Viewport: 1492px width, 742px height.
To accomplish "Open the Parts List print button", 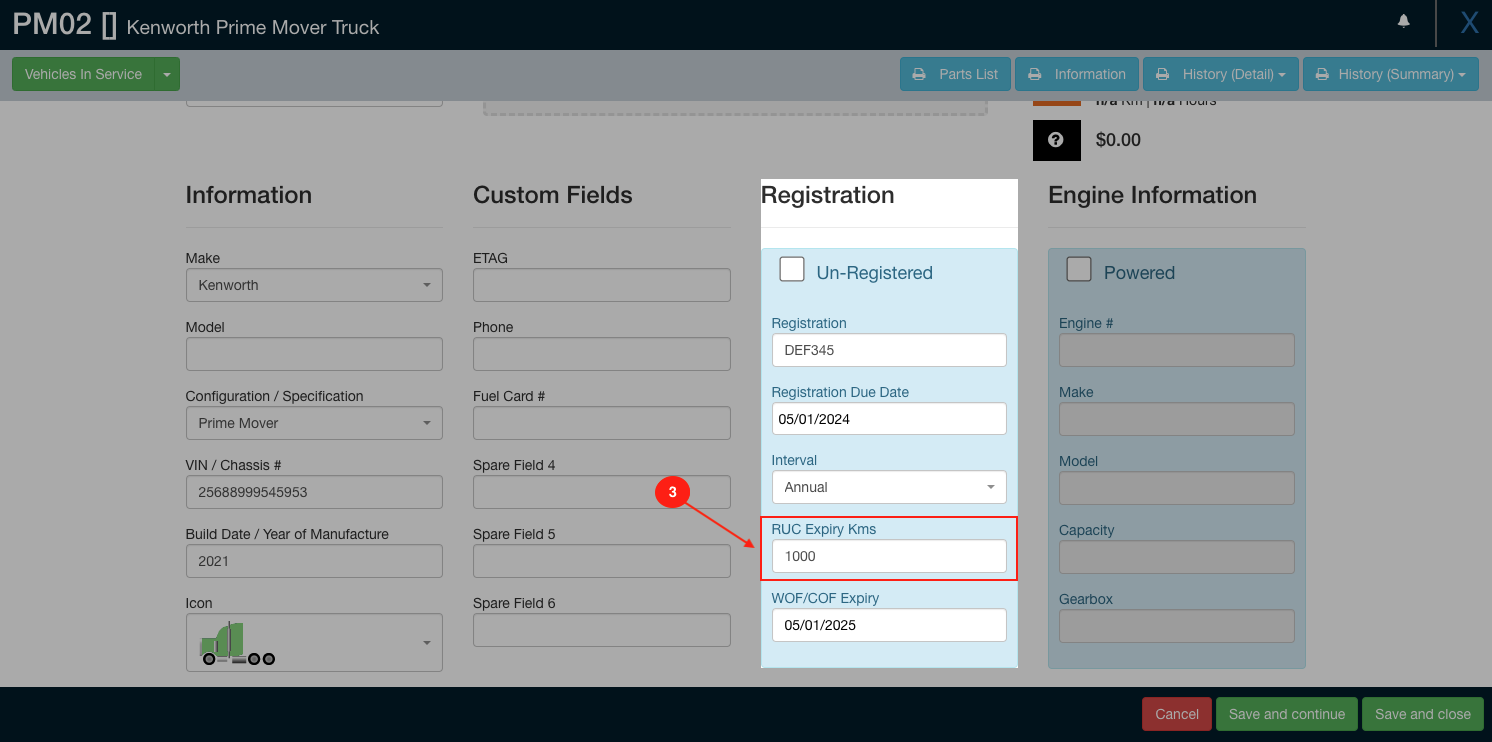I will (x=955, y=74).
